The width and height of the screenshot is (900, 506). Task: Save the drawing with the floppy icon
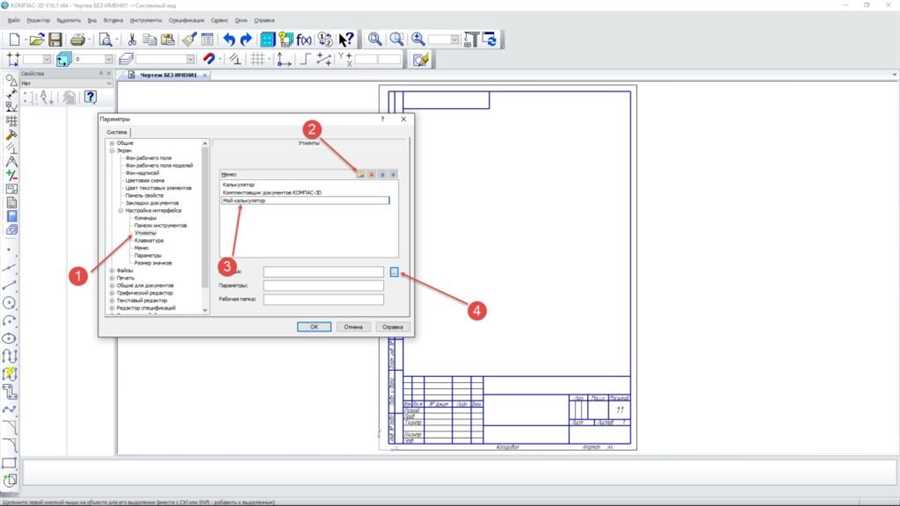(x=55, y=40)
